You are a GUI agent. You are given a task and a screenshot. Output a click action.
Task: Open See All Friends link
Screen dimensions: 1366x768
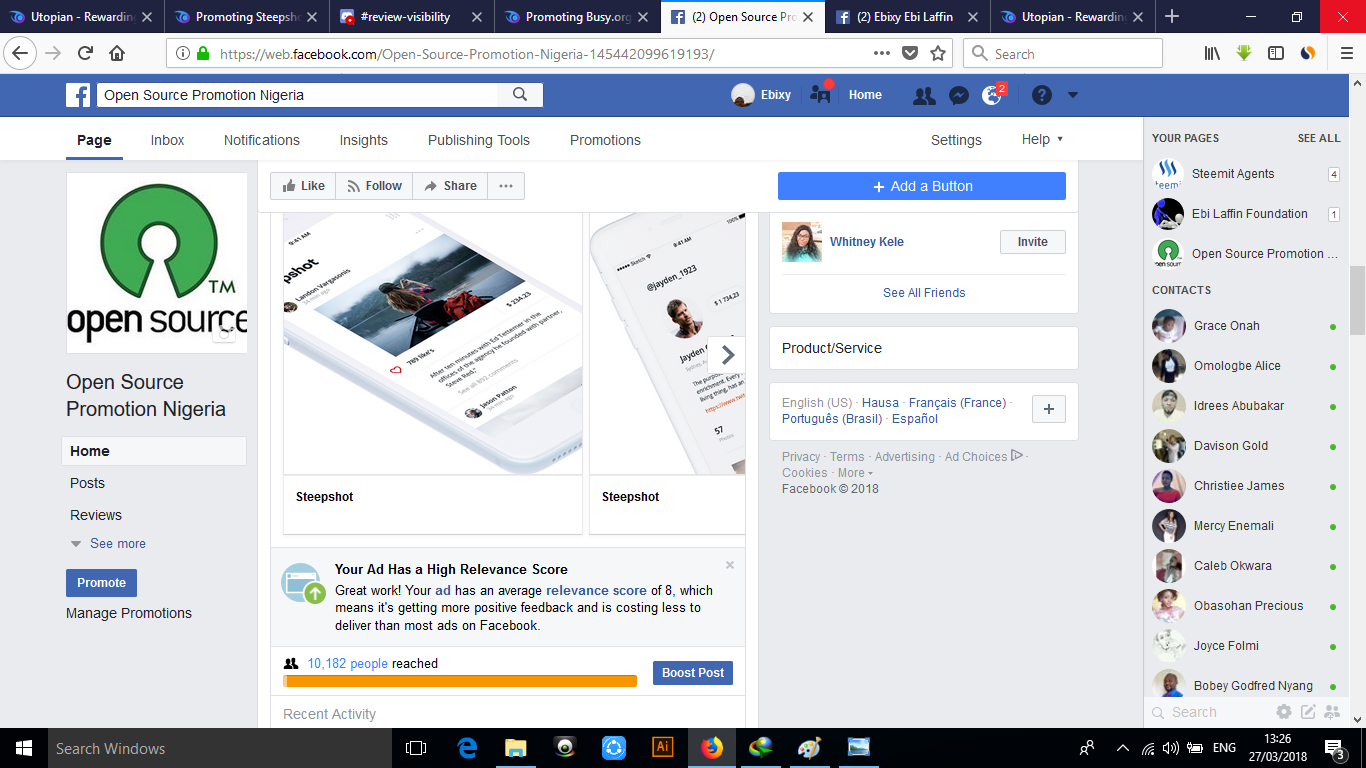coord(924,293)
